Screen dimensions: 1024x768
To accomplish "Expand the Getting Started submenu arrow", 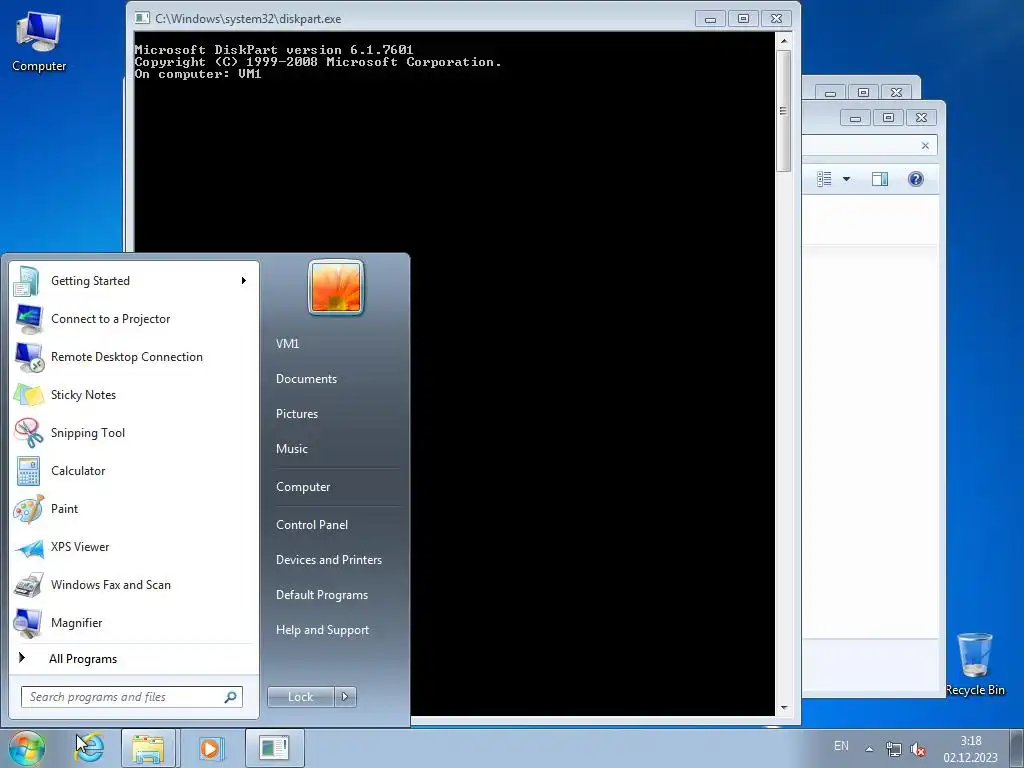I will tap(244, 281).
